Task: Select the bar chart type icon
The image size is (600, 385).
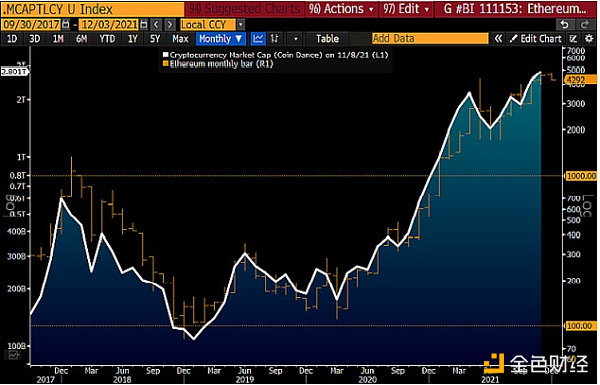Action: point(274,39)
